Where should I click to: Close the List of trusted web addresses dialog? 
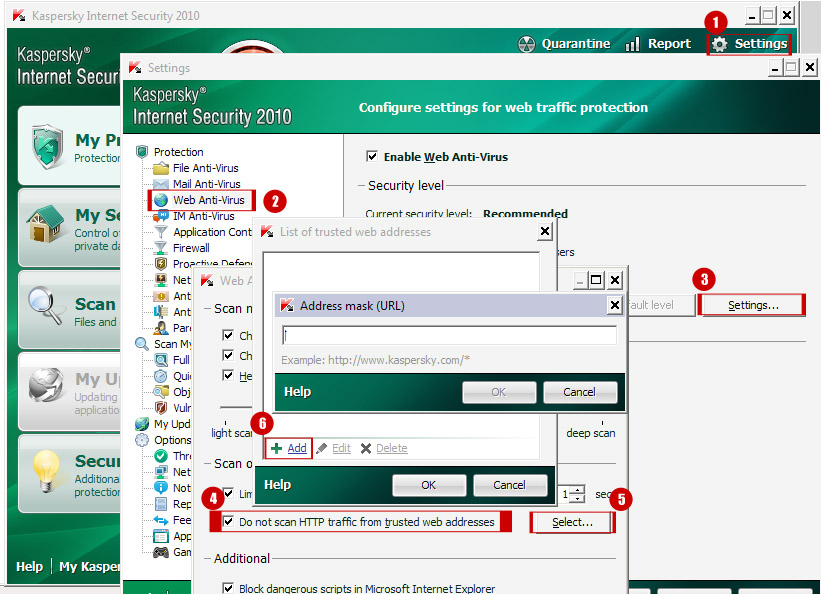(x=545, y=231)
